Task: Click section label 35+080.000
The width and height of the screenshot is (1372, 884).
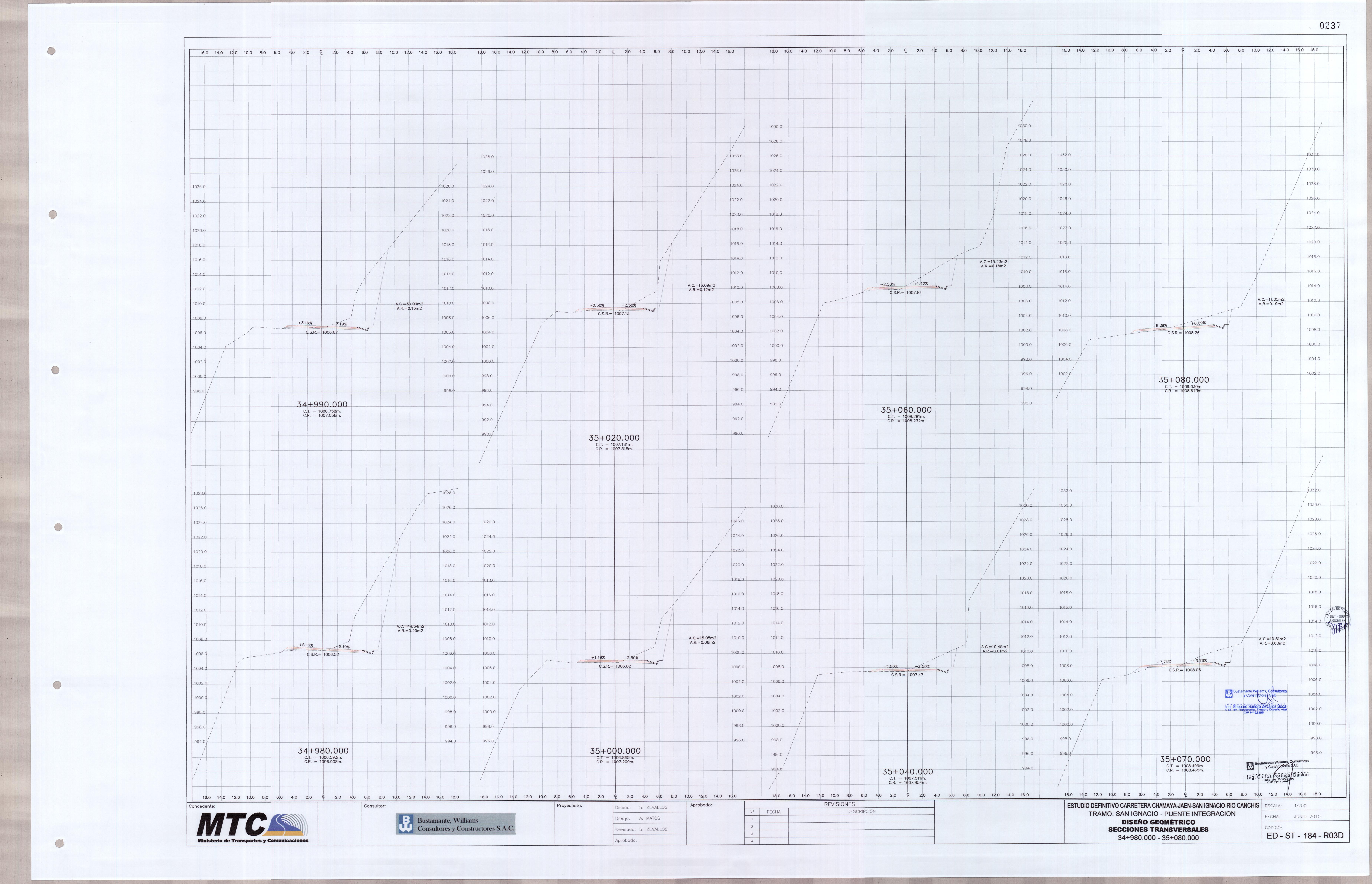Action: pyautogui.click(x=1184, y=380)
